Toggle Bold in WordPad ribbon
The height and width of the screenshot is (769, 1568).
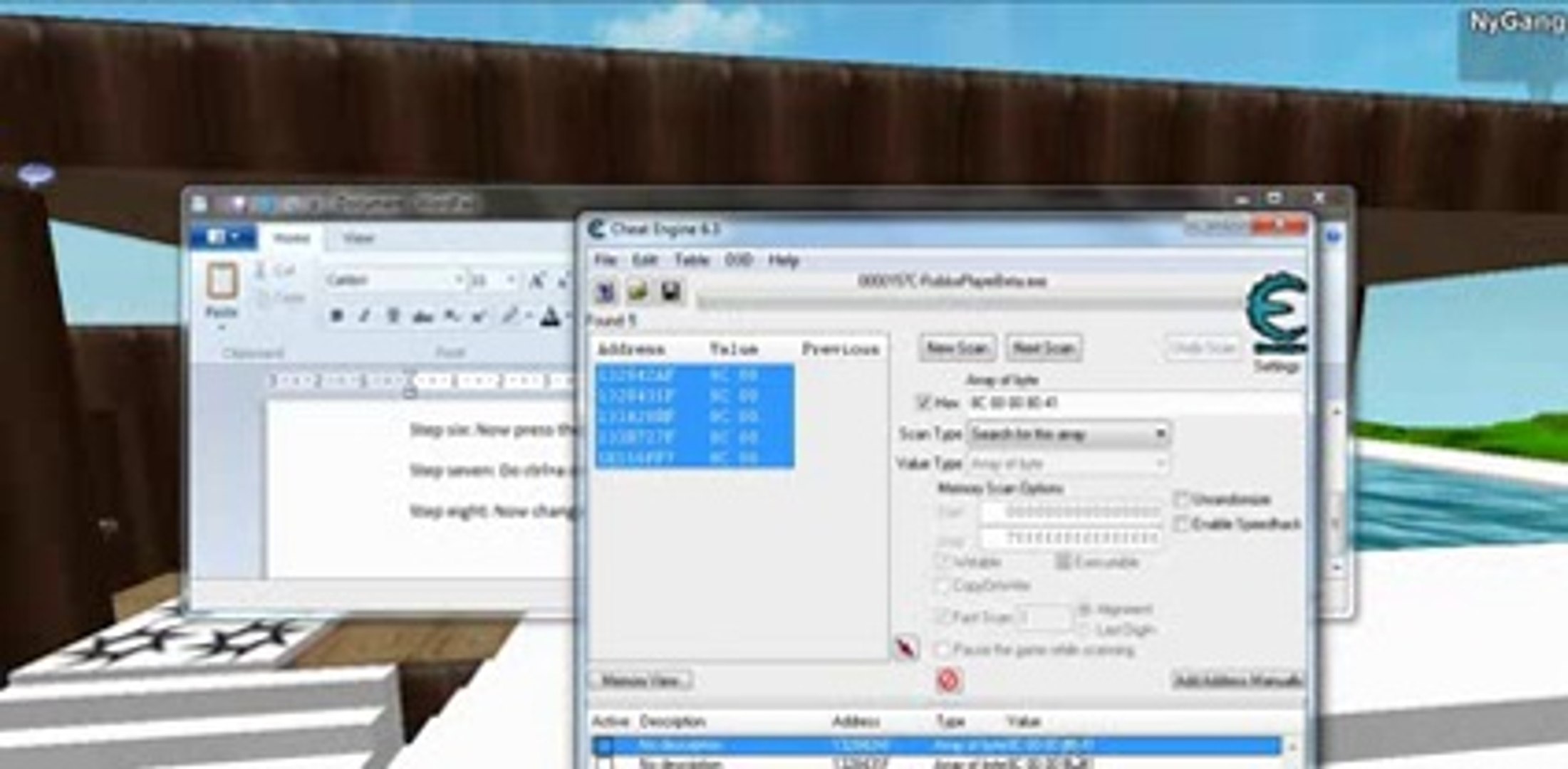coord(336,316)
